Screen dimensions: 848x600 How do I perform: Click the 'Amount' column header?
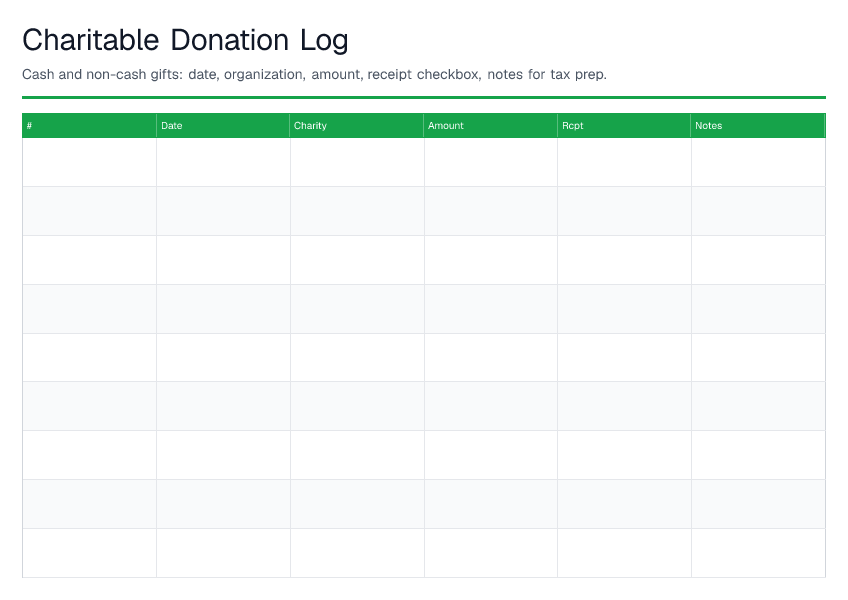pos(491,126)
